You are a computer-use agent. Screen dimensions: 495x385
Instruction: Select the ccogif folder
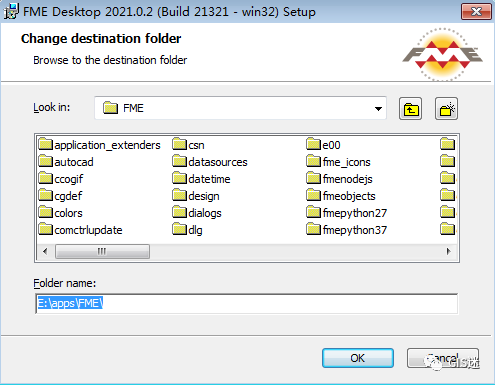click(x=61, y=179)
